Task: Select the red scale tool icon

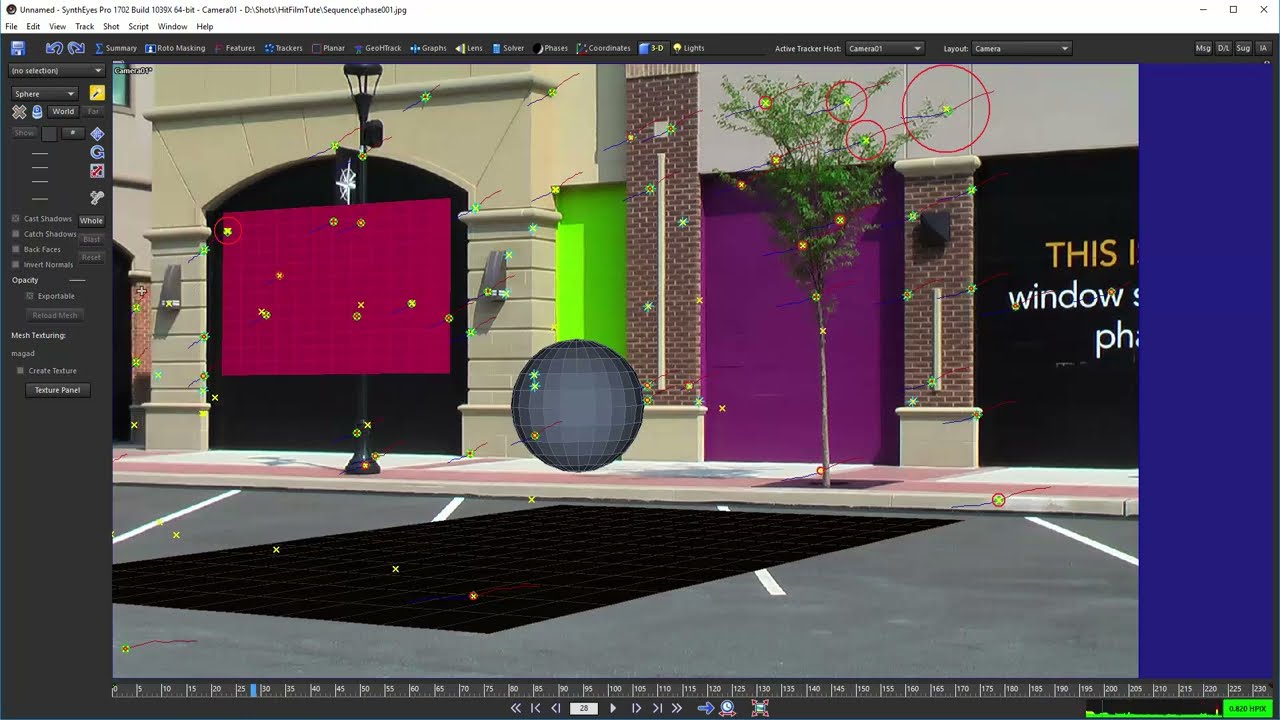Action: click(x=97, y=171)
